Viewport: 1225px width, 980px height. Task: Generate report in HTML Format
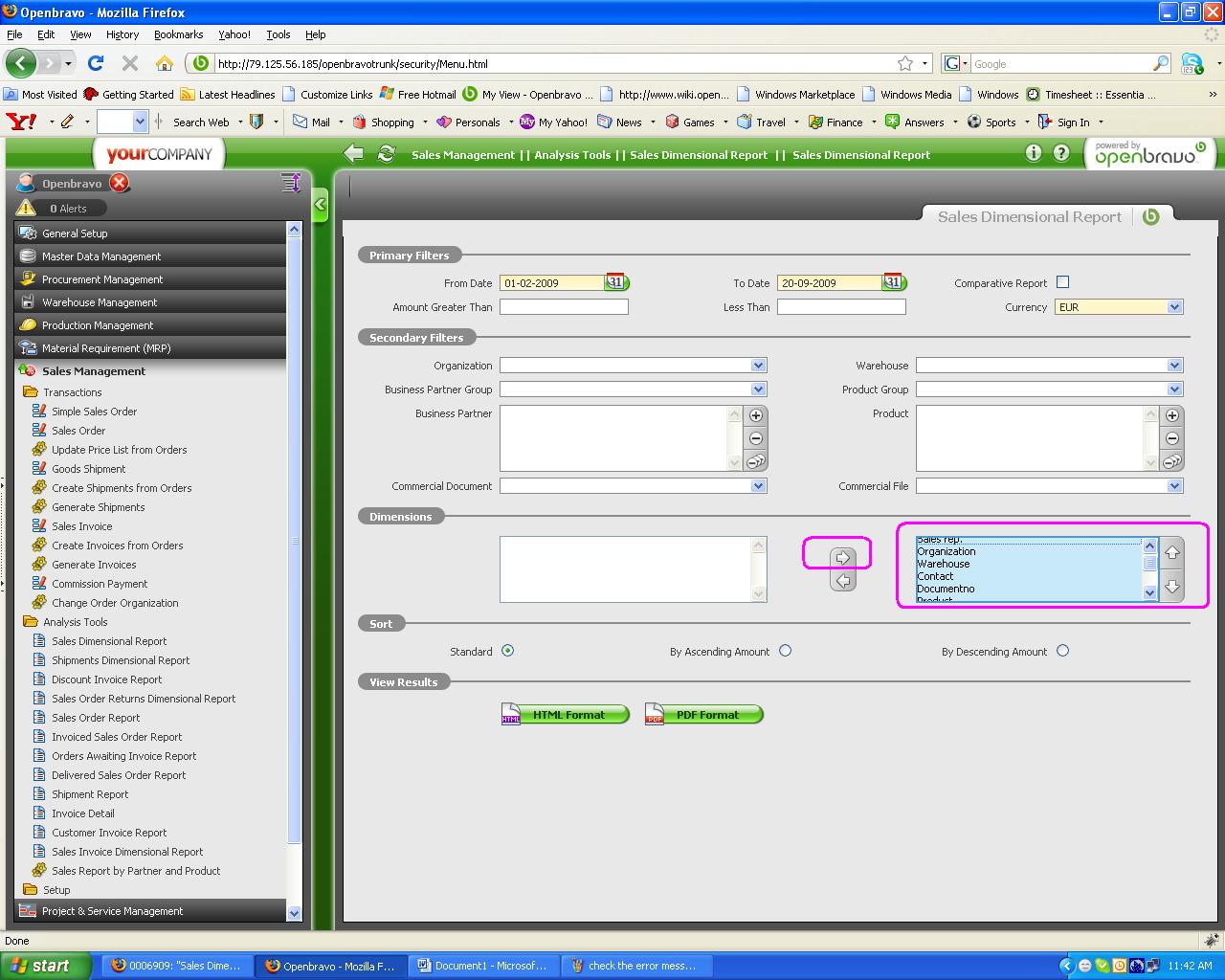566,715
